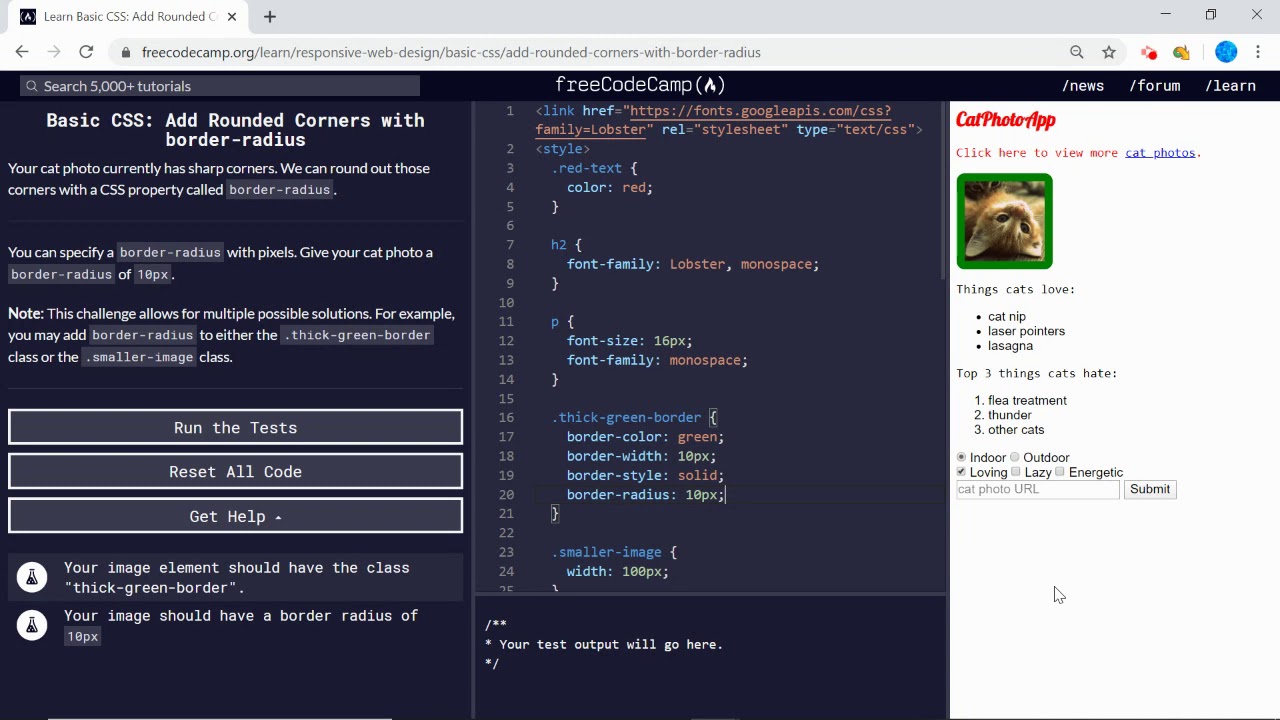Screen dimensions: 1280x720
Task: Open Chrome three-dot menu
Action: tap(1258, 52)
